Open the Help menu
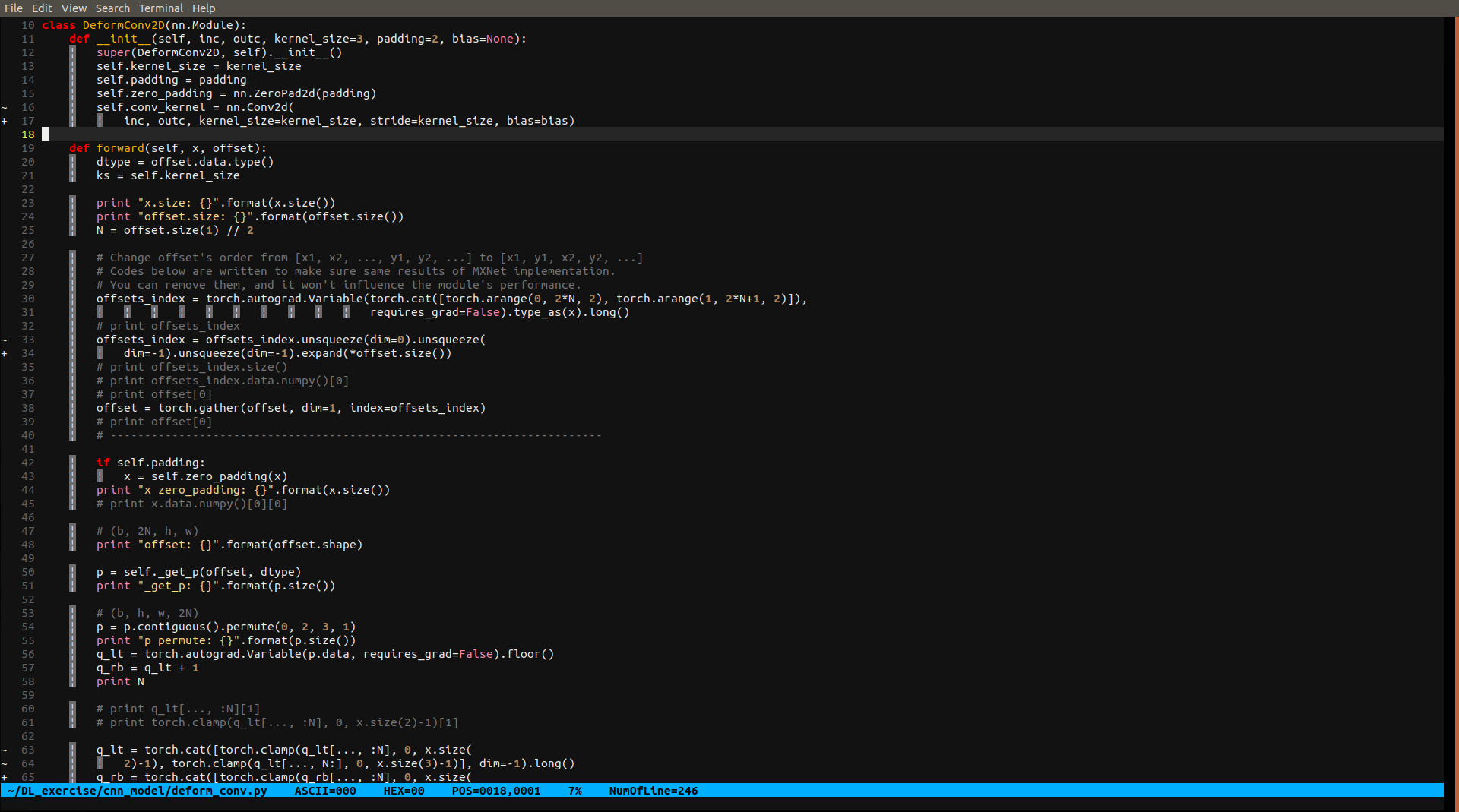The width and height of the screenshot is (1459, 812). tap(204, 8)
